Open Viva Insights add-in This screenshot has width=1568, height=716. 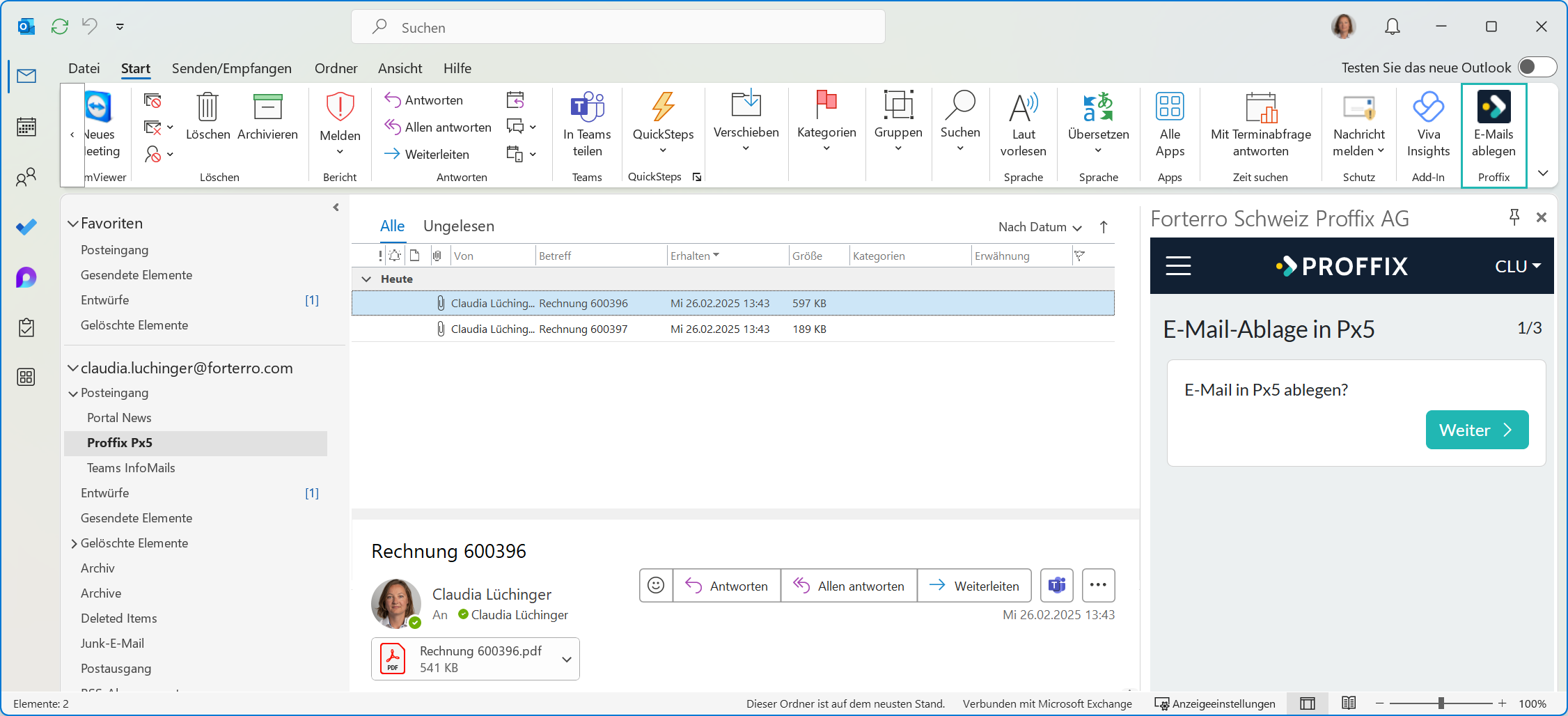click(x=1428, y=125)
